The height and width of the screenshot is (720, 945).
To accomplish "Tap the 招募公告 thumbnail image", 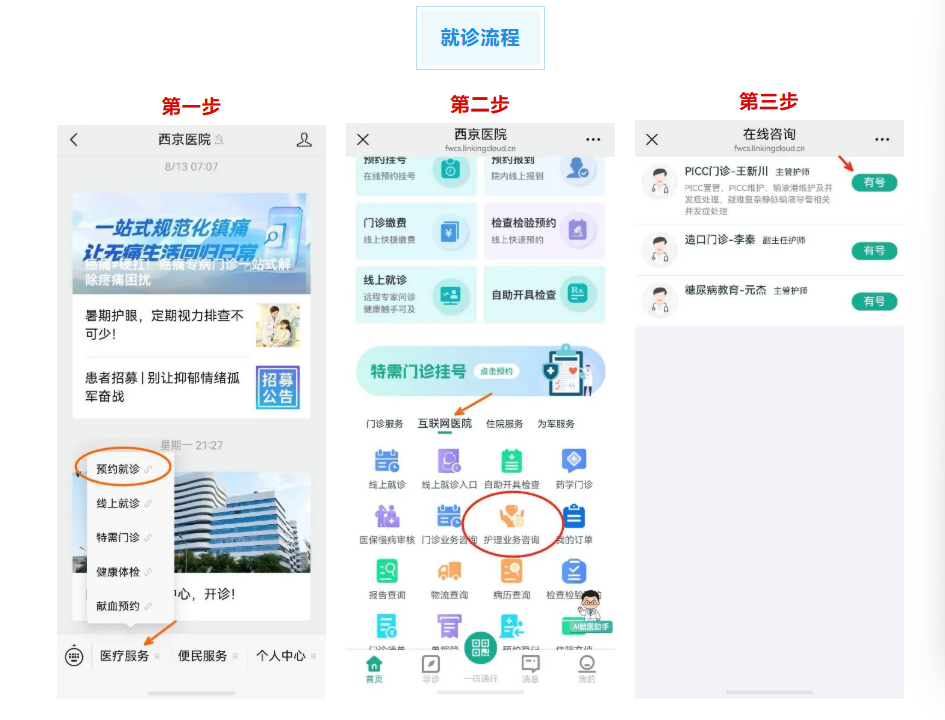I will 278,387.
